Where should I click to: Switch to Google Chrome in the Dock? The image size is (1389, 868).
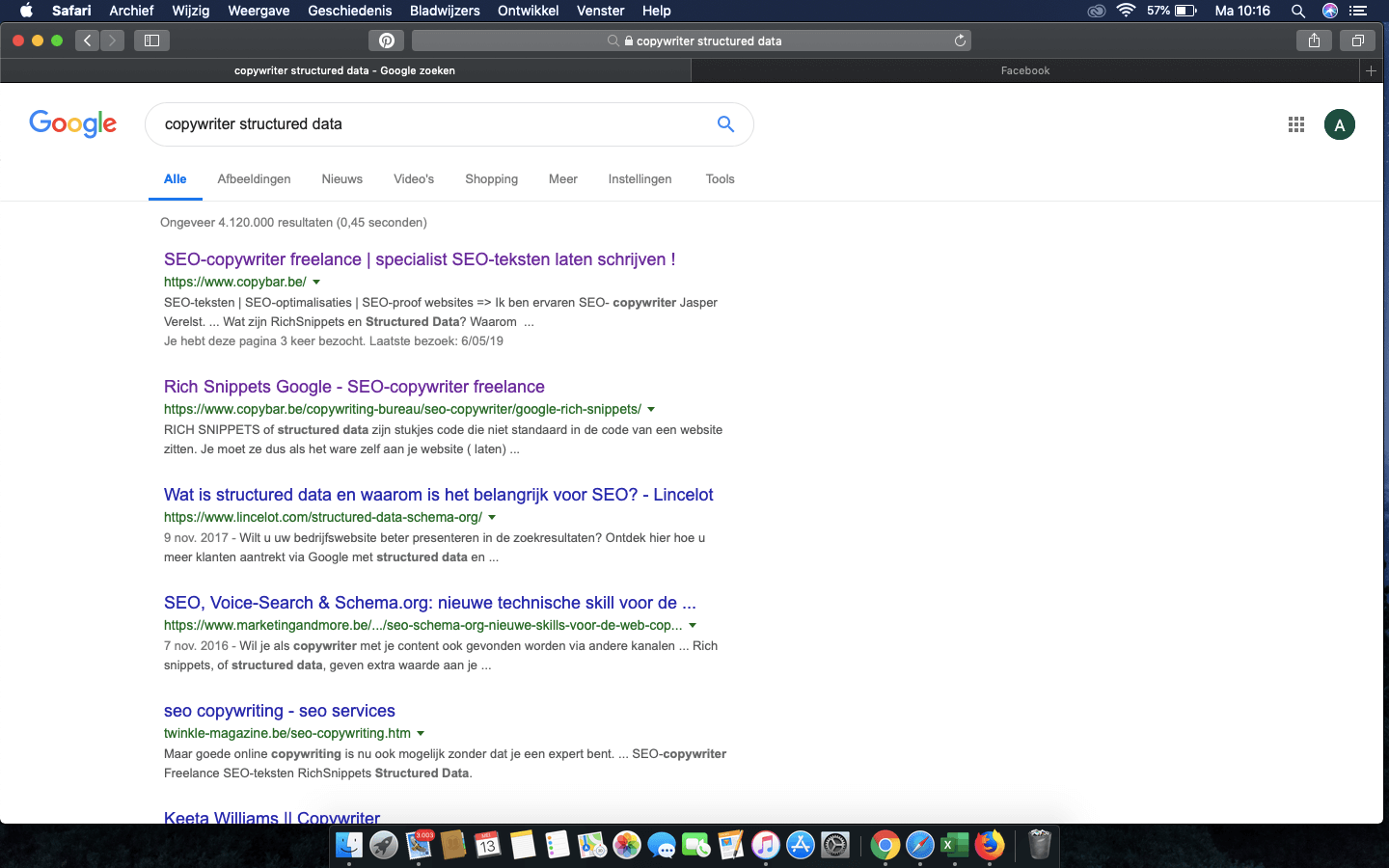pyautogui.click(x=885, y=846)
